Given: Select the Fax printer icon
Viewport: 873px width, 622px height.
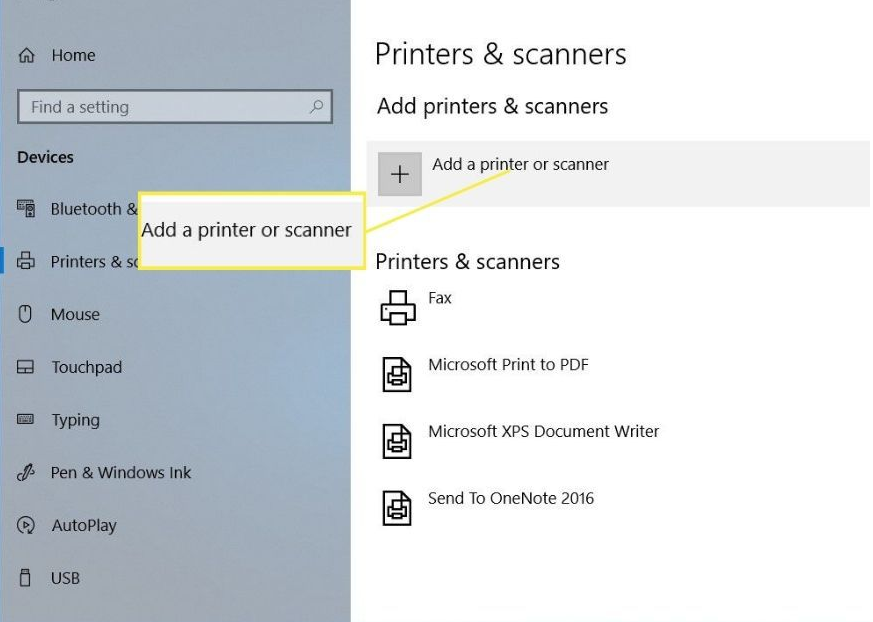Looking at the screenshot, I should pos(397,307).
